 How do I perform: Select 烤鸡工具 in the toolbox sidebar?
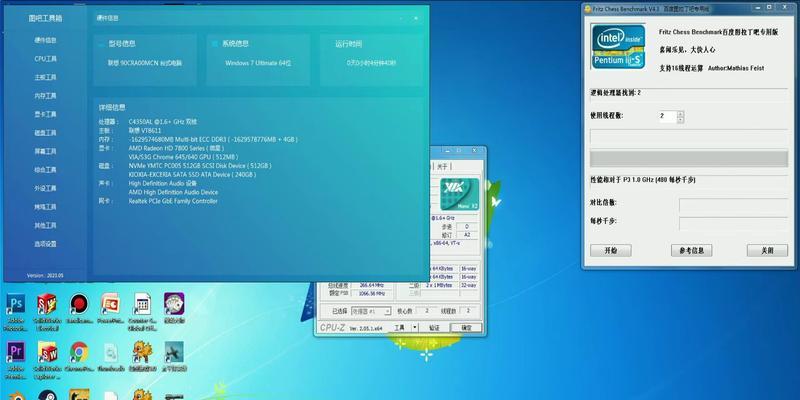click(x=45, y=207)
